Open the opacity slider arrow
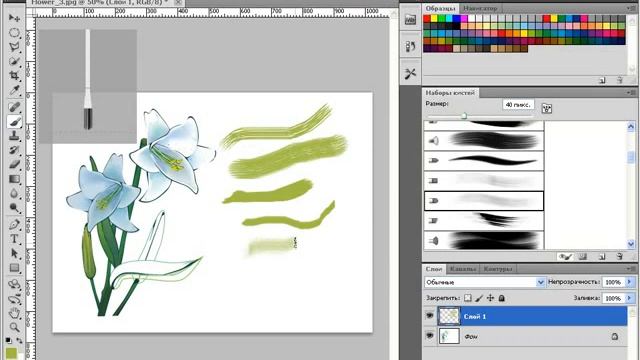Screen dimensions: 640x360 click(x=629, y=282)
